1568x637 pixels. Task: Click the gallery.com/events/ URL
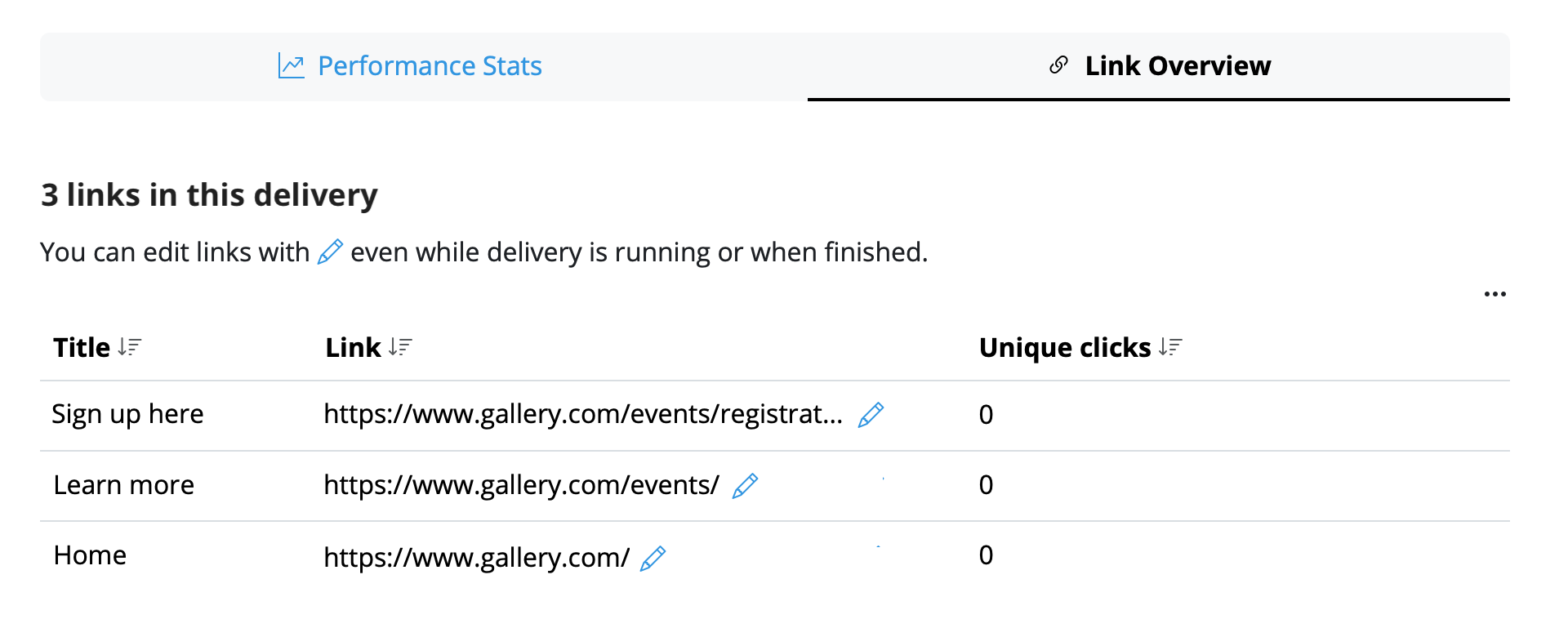point(522,485)
